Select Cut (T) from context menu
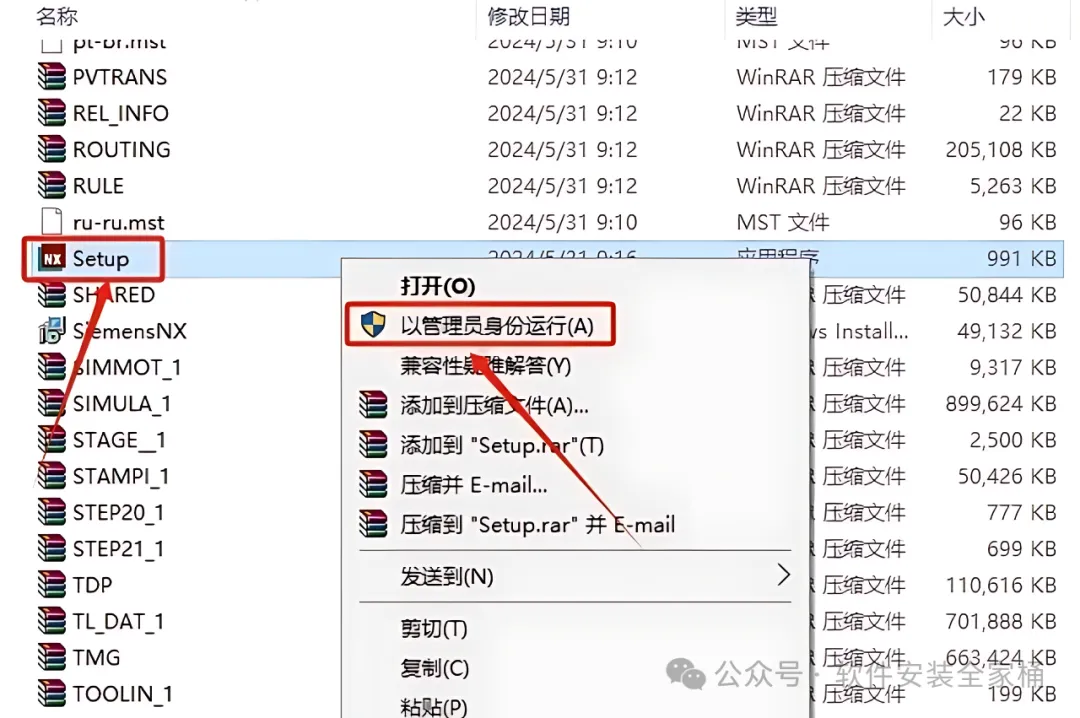Image resolution: width=1080 pixels, height=718 pixels. (434, 628)
